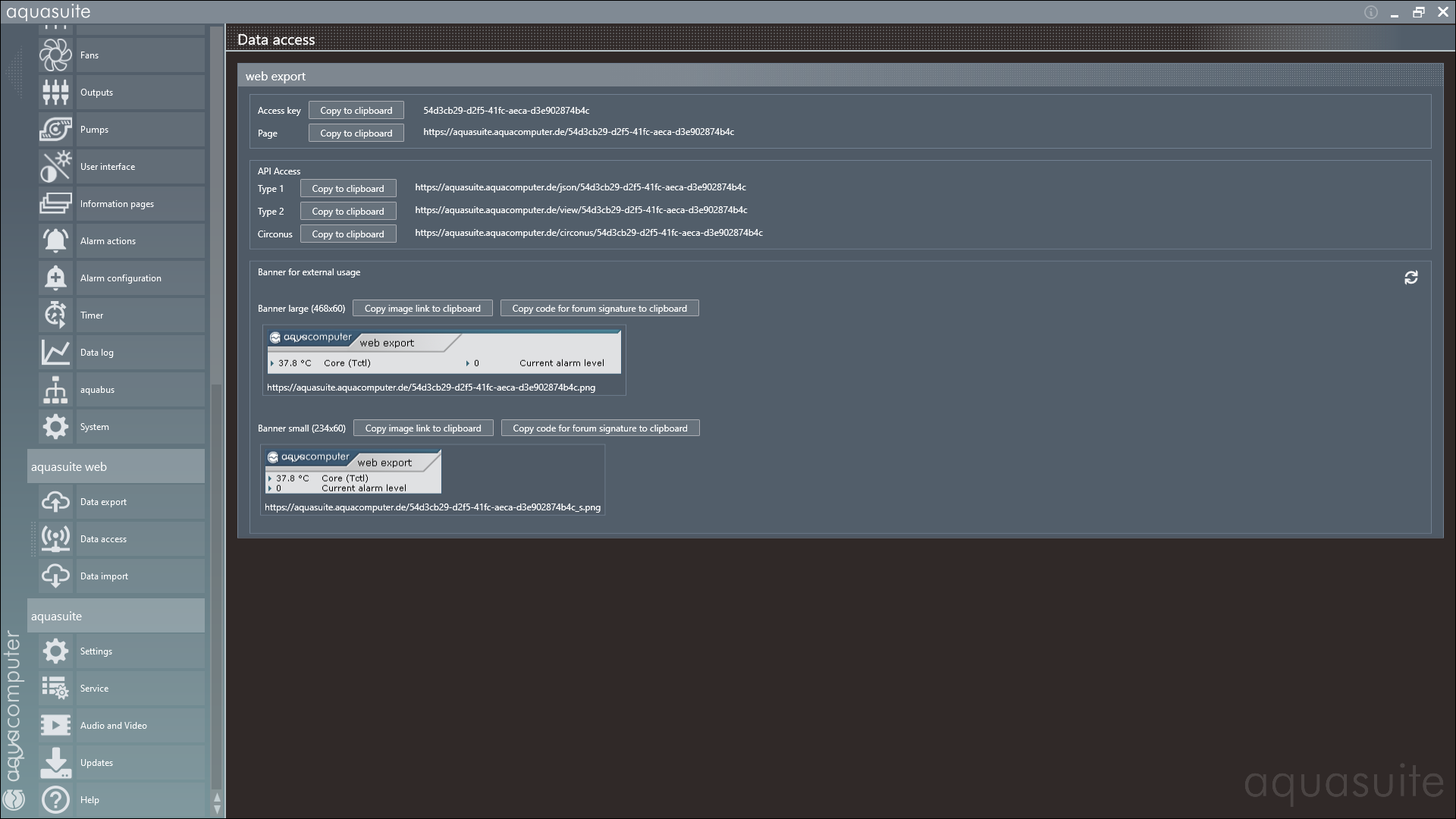Click the access key value text
Image resolution: width=1456 pixels, height=819 pixels.
pyautogui.click(x=507, y=111)
